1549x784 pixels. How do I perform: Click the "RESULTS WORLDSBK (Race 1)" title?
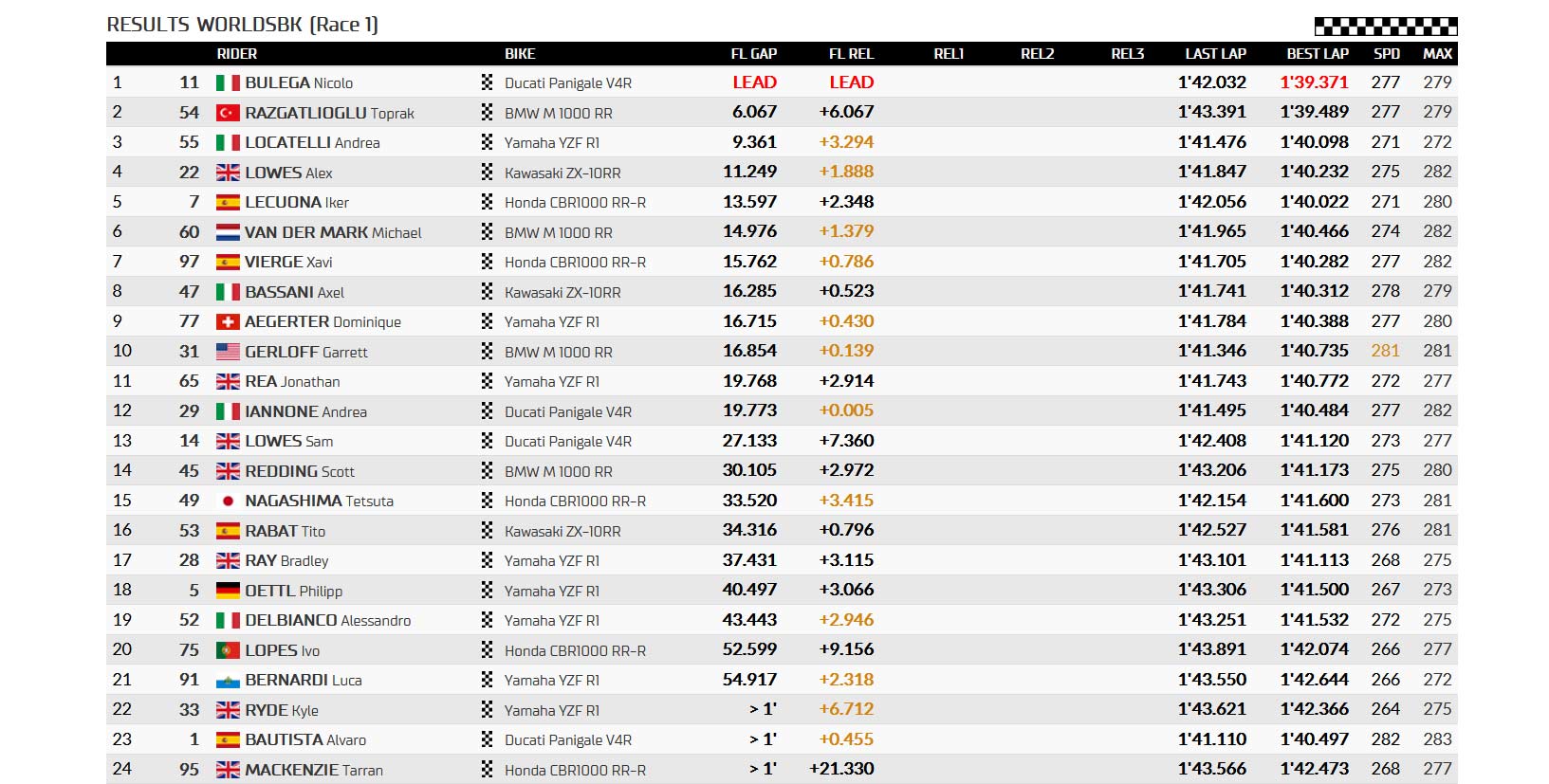243,25
